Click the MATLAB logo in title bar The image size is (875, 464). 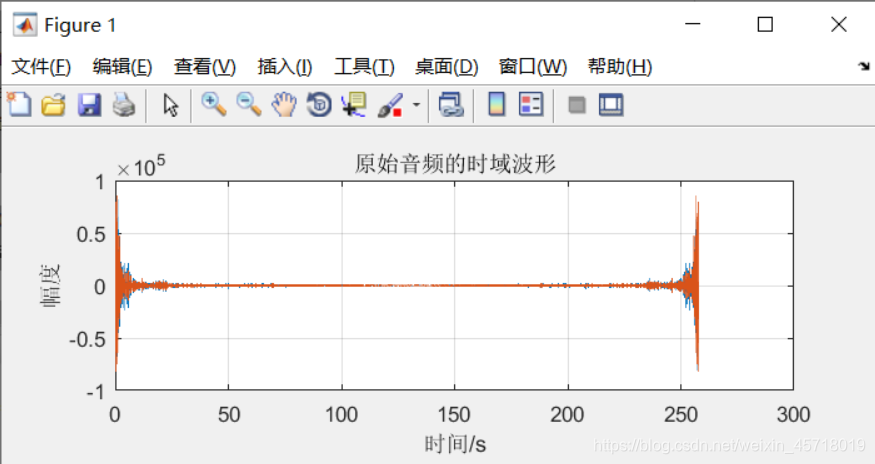pyautogui.click(x=25, y=25)
